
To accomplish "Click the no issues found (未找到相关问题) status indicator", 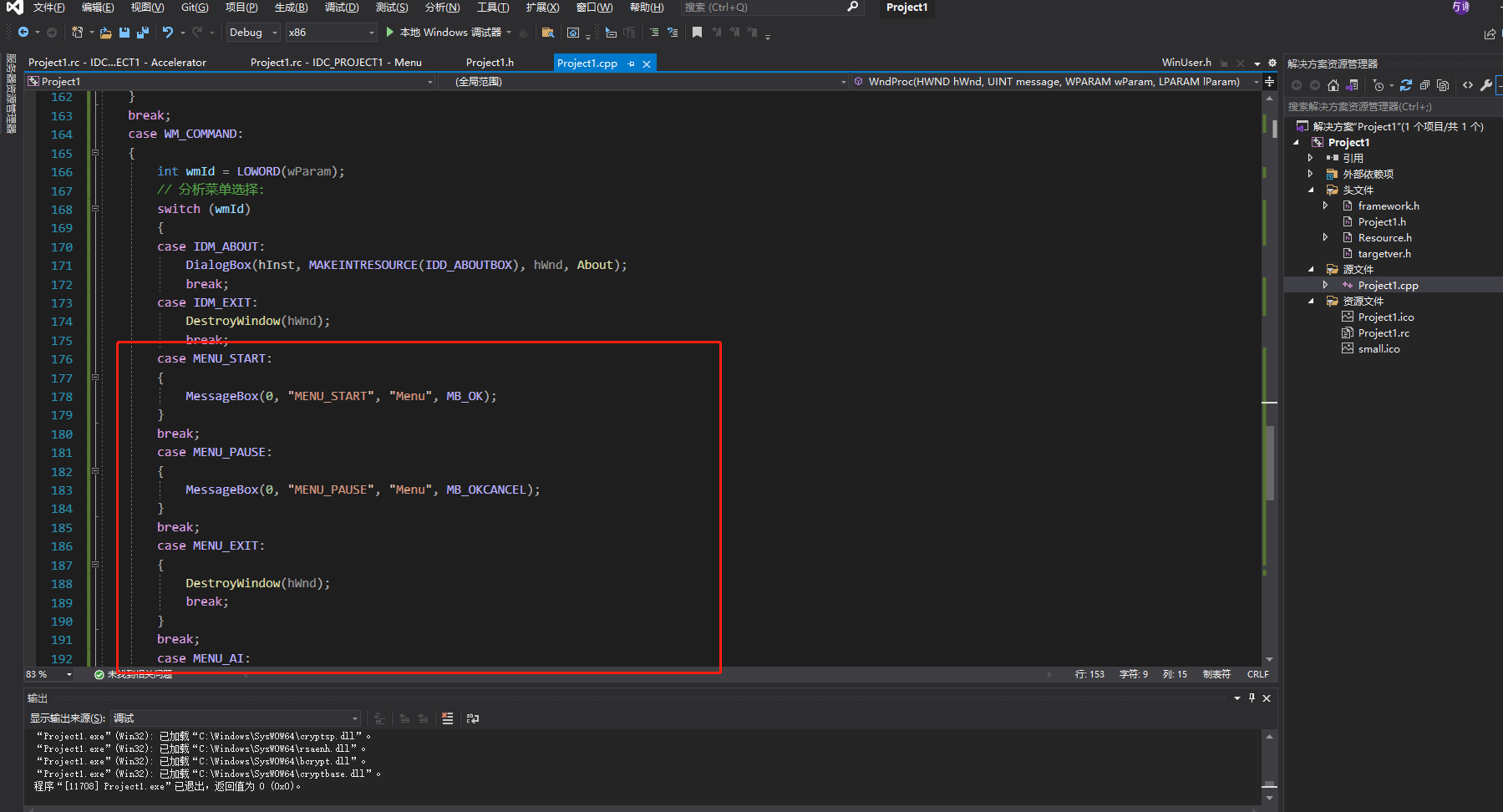I will (x=134, y=674).
